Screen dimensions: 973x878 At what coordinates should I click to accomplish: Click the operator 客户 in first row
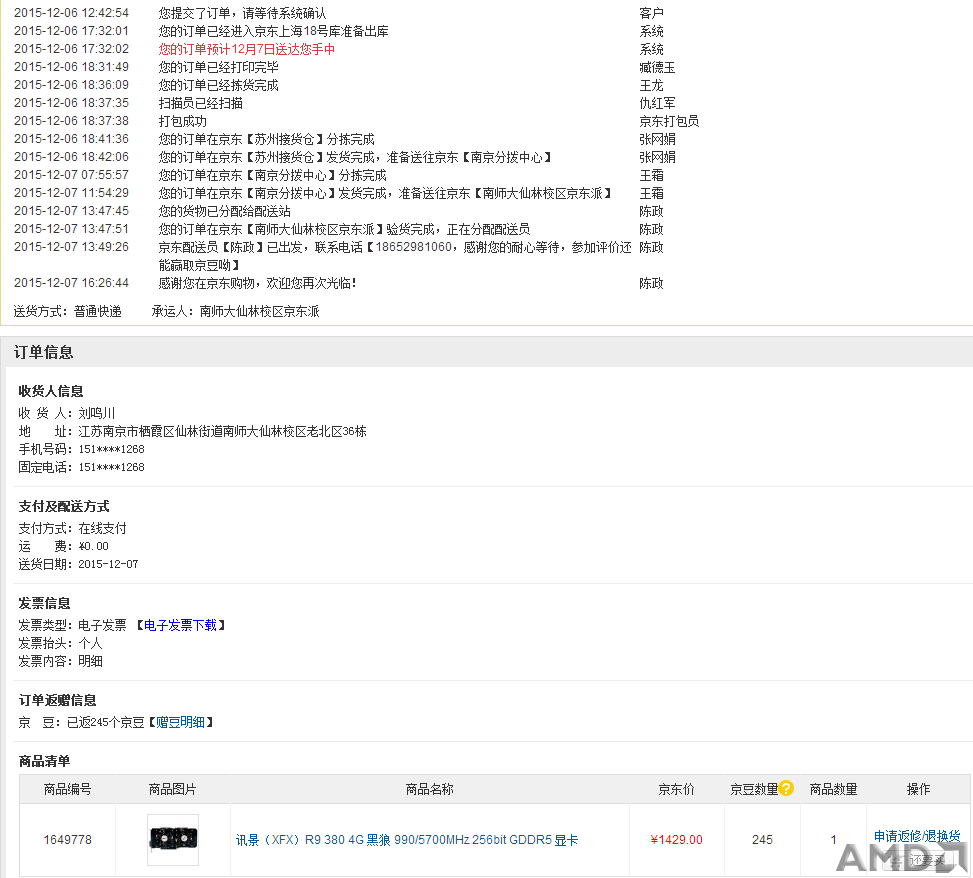click(x=651, y=13)
